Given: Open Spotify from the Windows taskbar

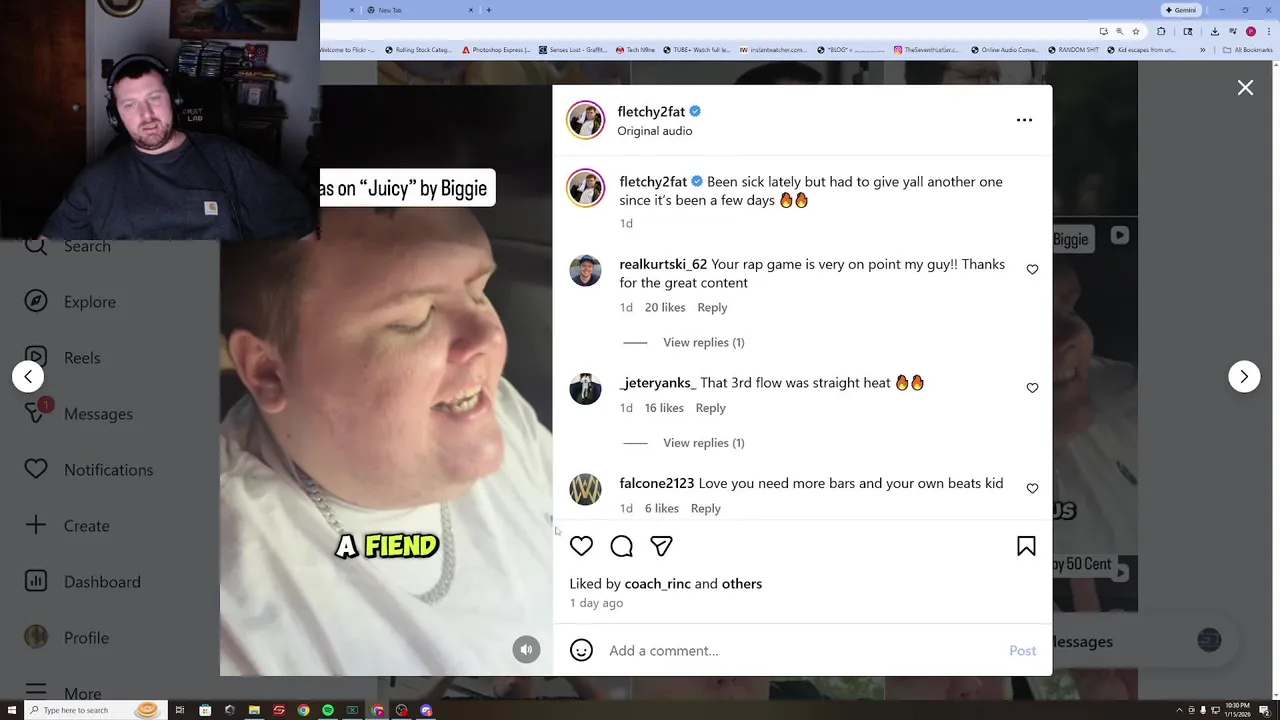Looking at the screenshot, I should tap(328, 710).
